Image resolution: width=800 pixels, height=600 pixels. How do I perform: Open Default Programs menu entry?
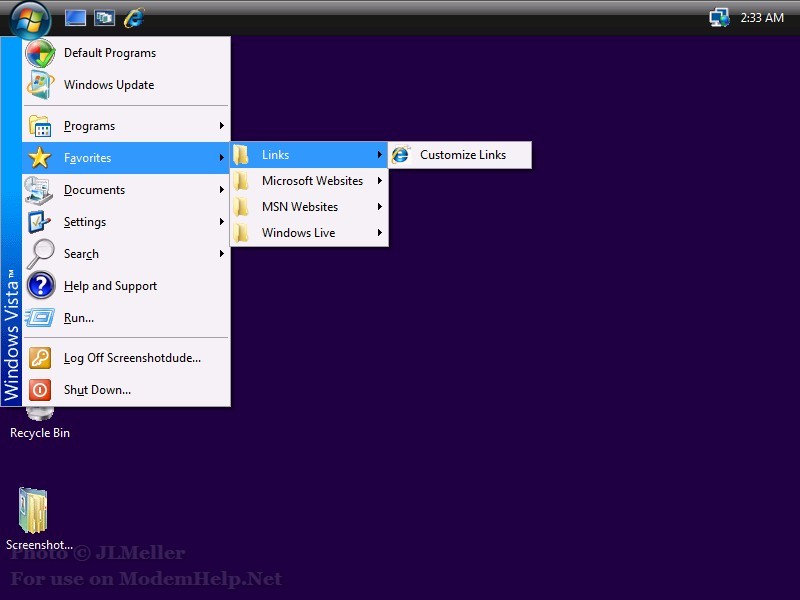[126, 53]
